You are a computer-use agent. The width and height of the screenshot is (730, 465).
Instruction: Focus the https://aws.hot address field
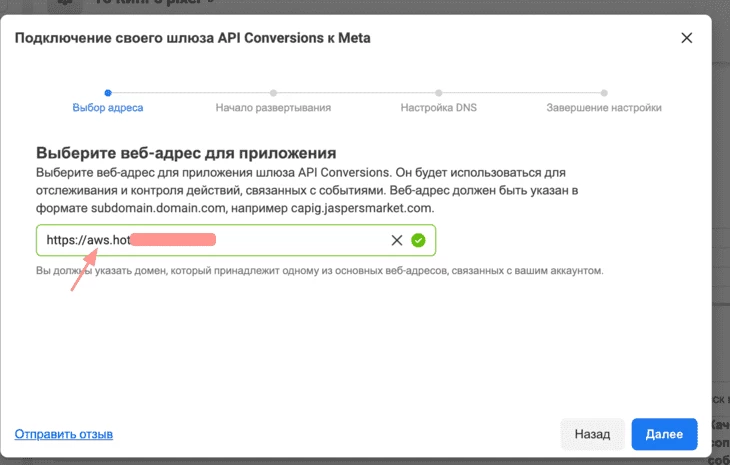(x=236, y=240)
